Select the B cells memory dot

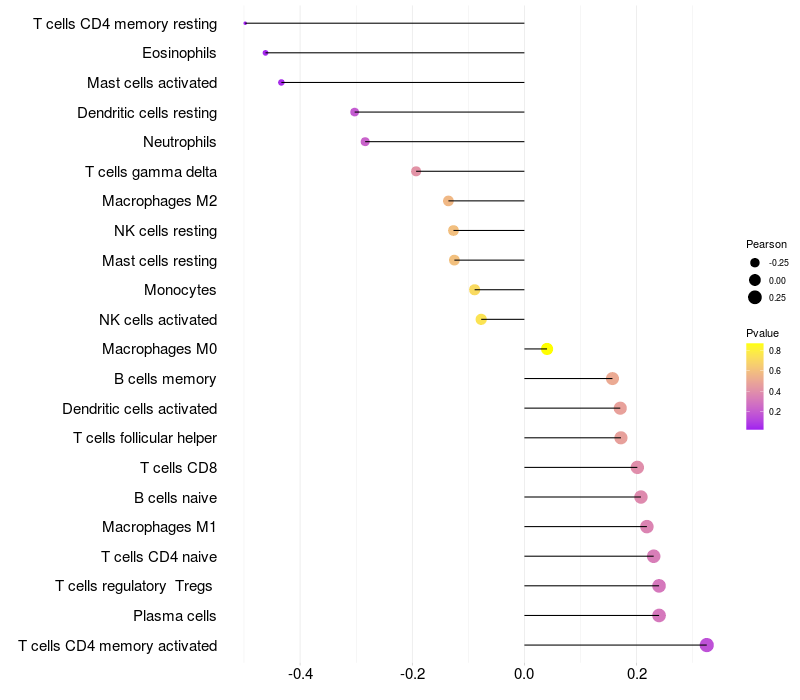coord(612,378)
